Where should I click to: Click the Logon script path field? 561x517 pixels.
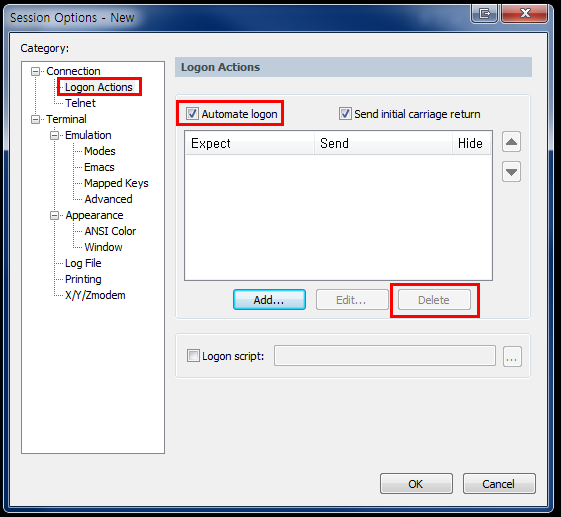pos(385,356)
